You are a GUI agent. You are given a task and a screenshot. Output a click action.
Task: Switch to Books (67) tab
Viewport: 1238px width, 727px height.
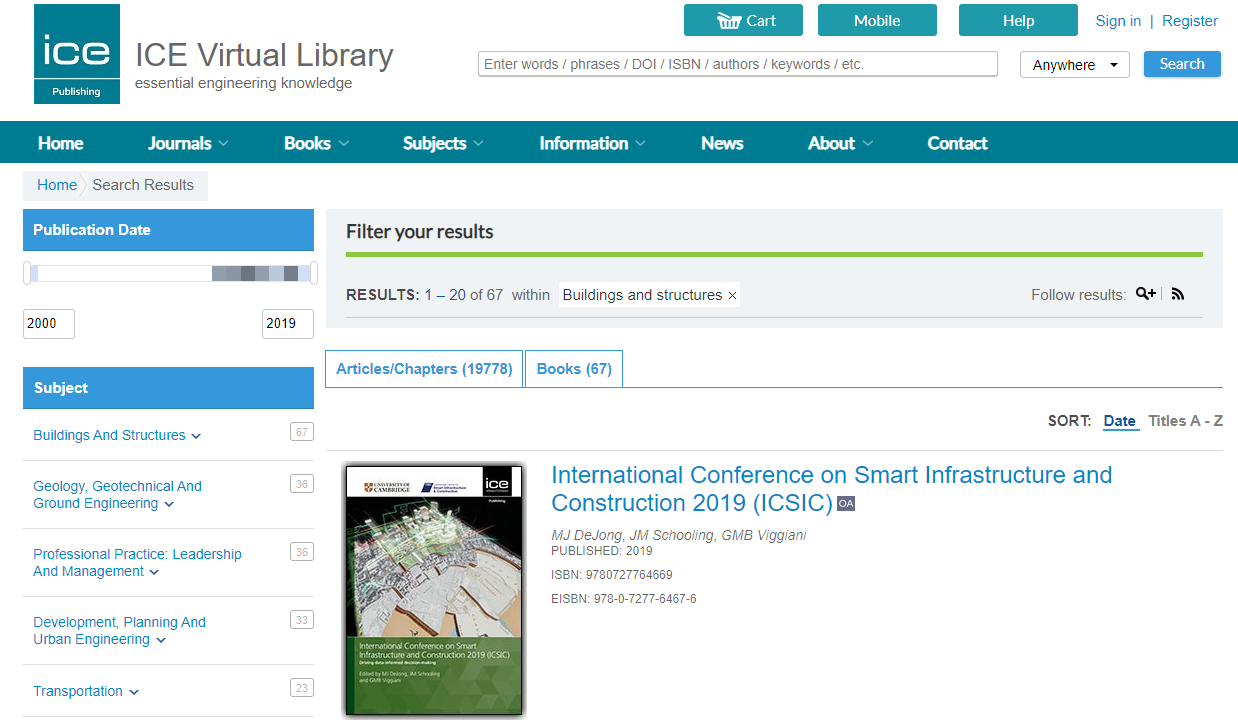pyautogui.click(x=574, y=369)
